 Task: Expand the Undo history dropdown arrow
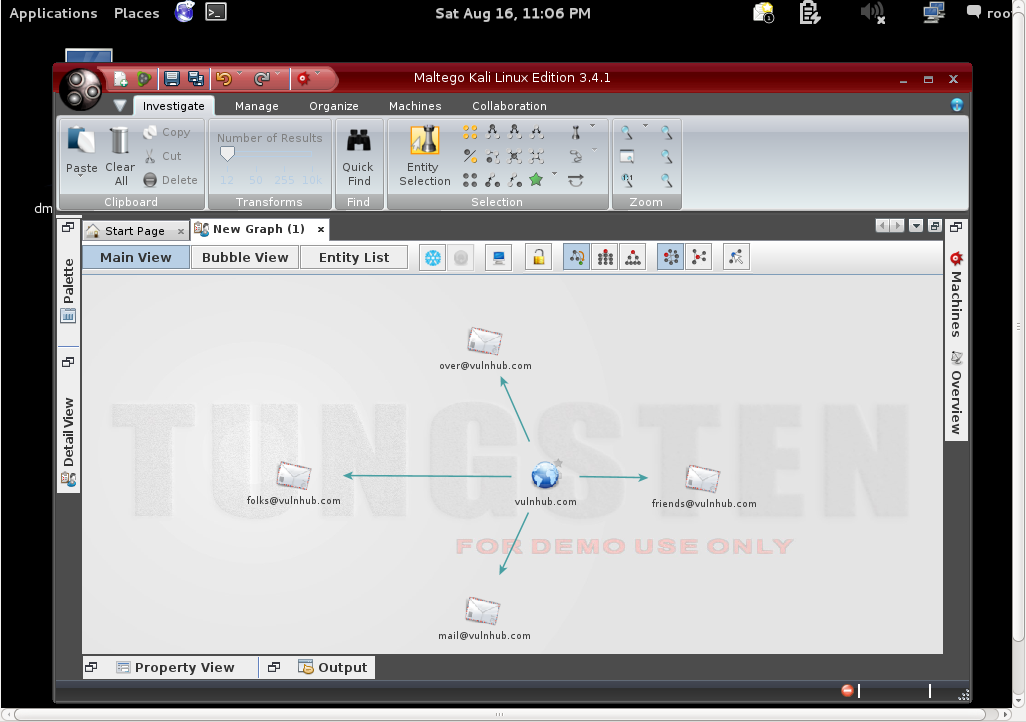239,73
